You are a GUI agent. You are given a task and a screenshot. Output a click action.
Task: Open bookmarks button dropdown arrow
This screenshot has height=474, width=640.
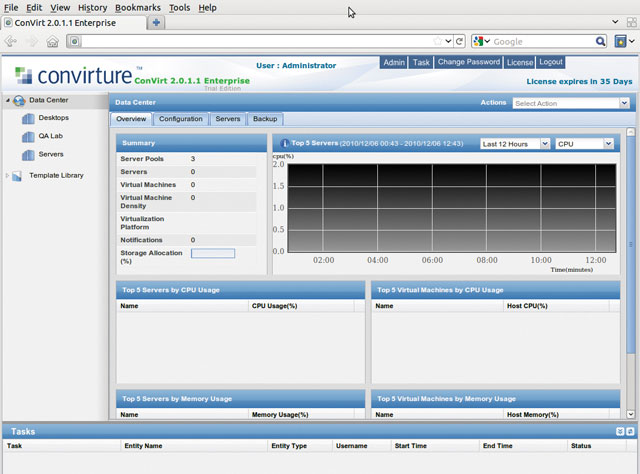[632, 41]
